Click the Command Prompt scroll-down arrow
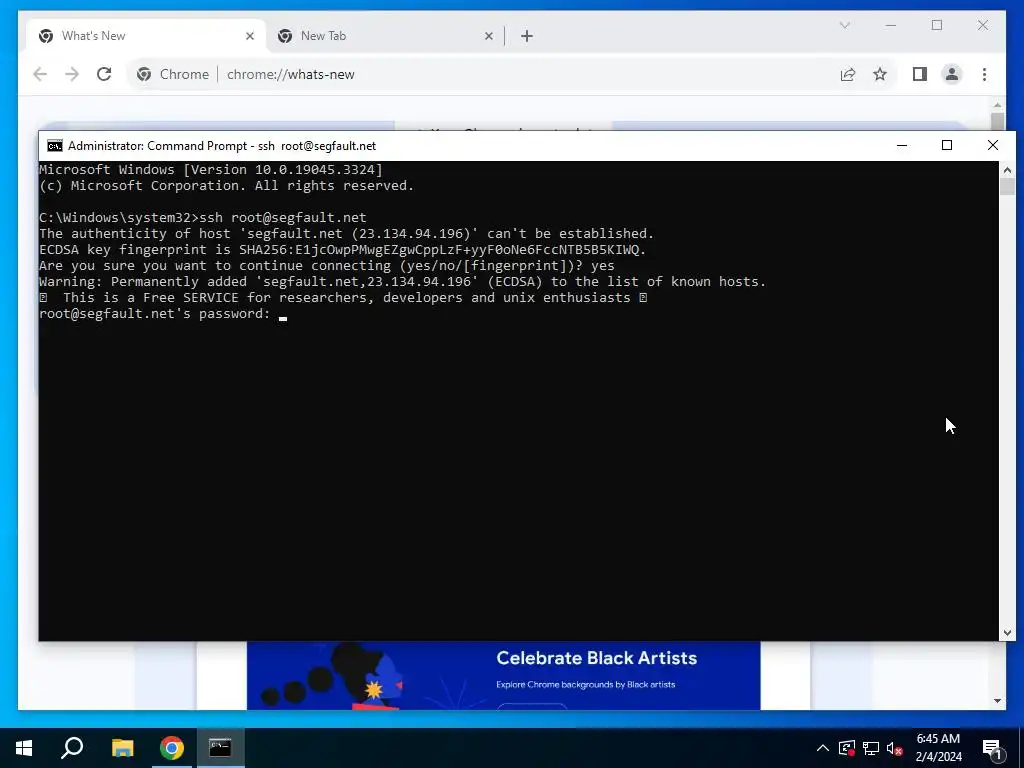Screen dimensions: 1024x768 tap(1007, 632)
